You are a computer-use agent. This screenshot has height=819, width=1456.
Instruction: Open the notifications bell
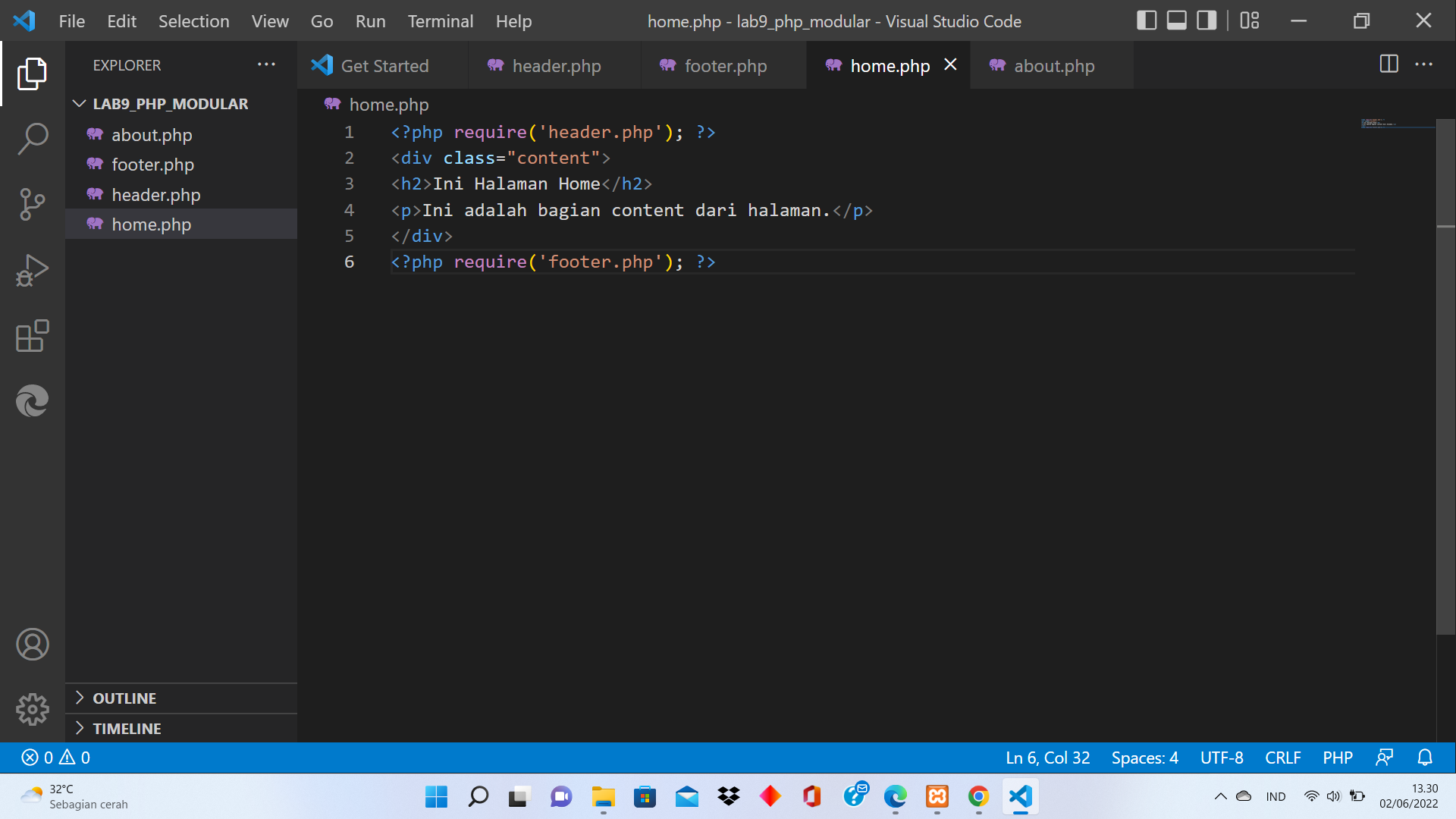(x=1424, y=757)
